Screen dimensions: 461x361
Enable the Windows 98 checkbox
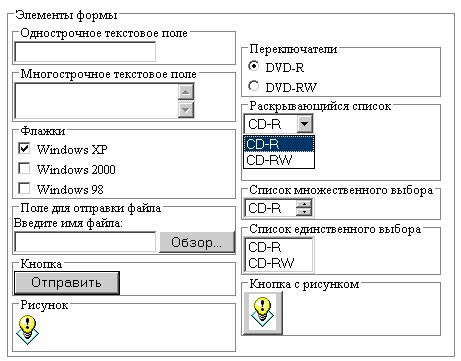[24, 188]
